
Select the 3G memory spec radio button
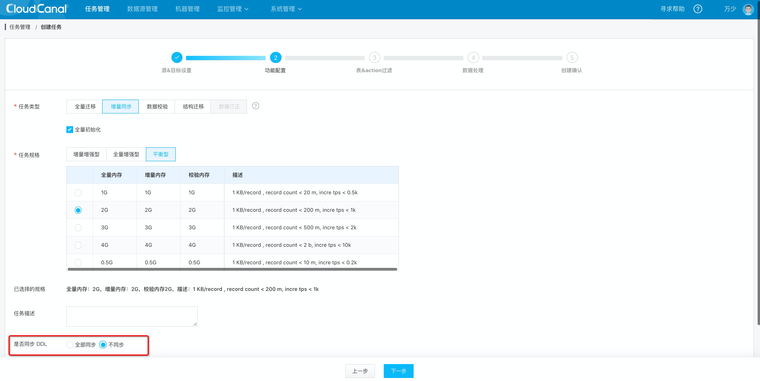[78, 227]
